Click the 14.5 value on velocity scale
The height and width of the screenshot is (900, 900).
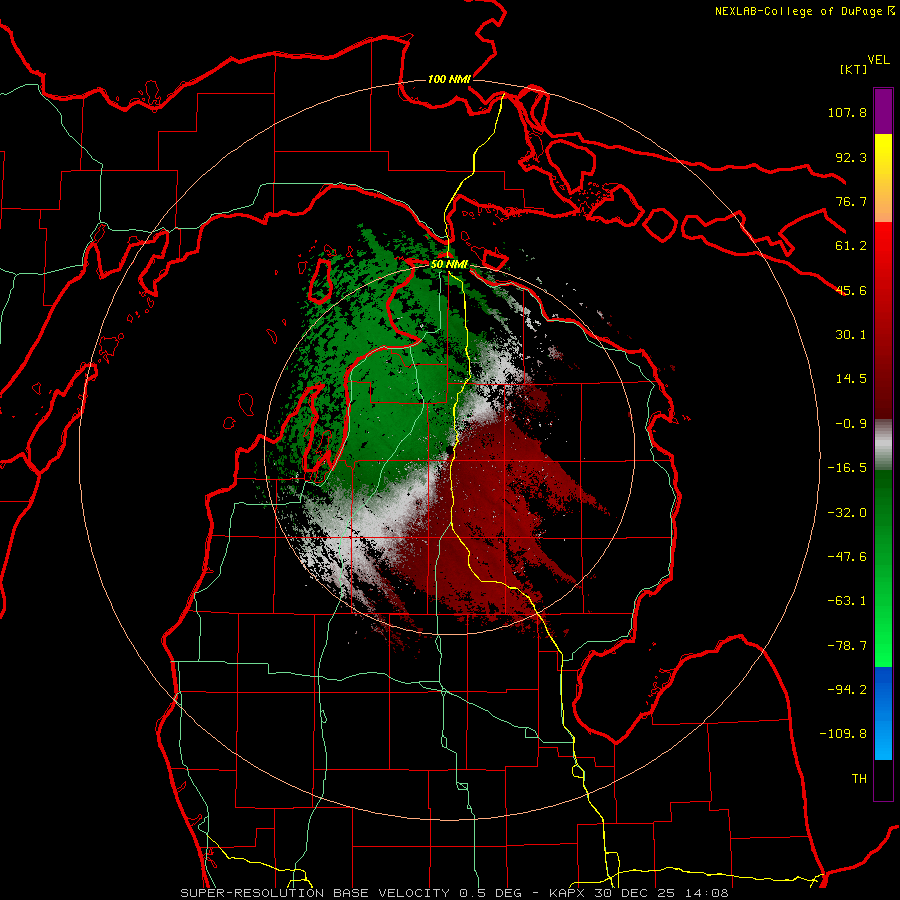[851, 379]
